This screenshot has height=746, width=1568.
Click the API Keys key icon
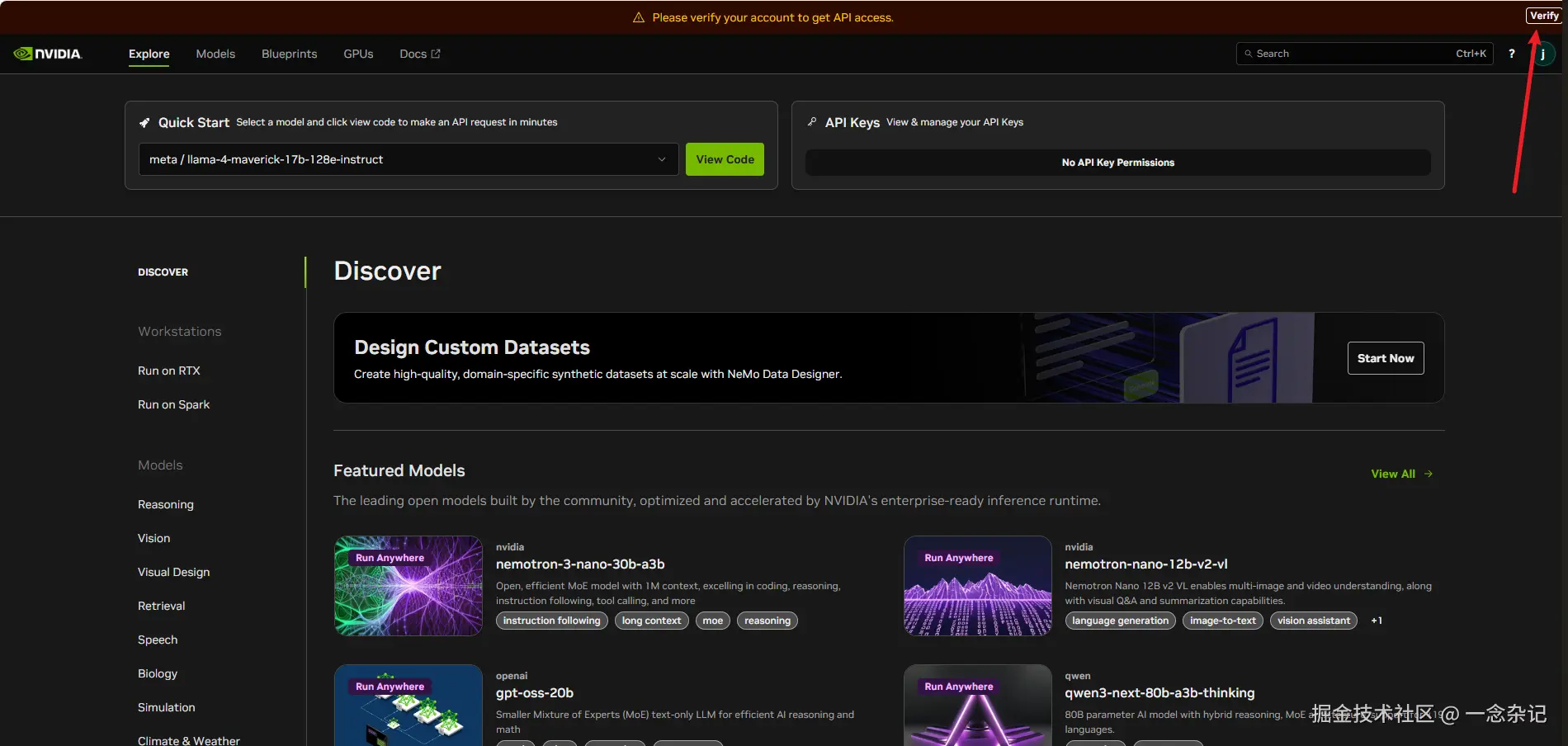coord(812,121)
